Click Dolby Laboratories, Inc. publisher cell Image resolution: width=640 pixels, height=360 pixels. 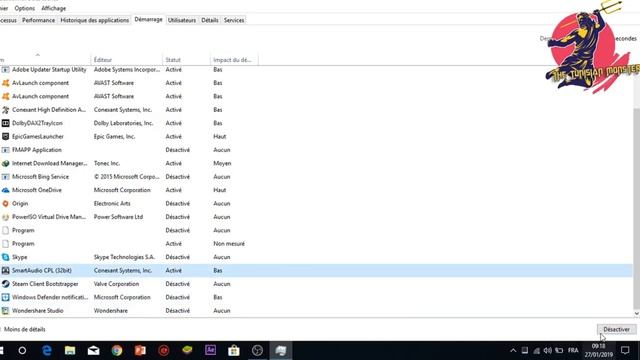[123, 123]
